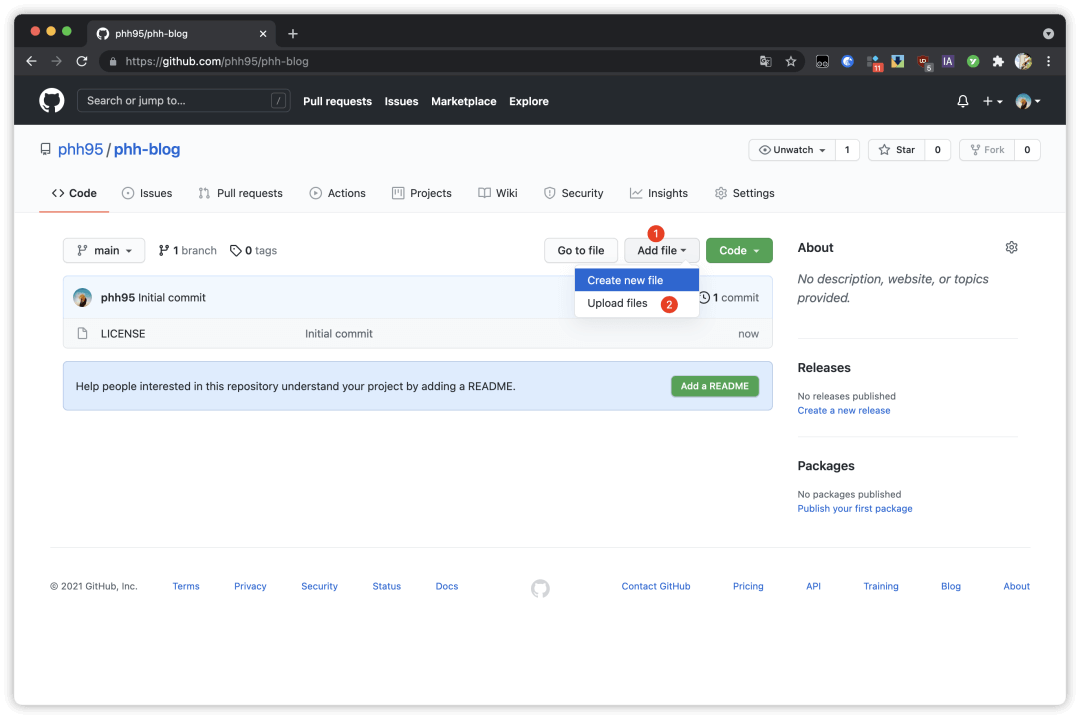Open the GitHub home logo
The image size is (1080, 719).
(52, 101)
